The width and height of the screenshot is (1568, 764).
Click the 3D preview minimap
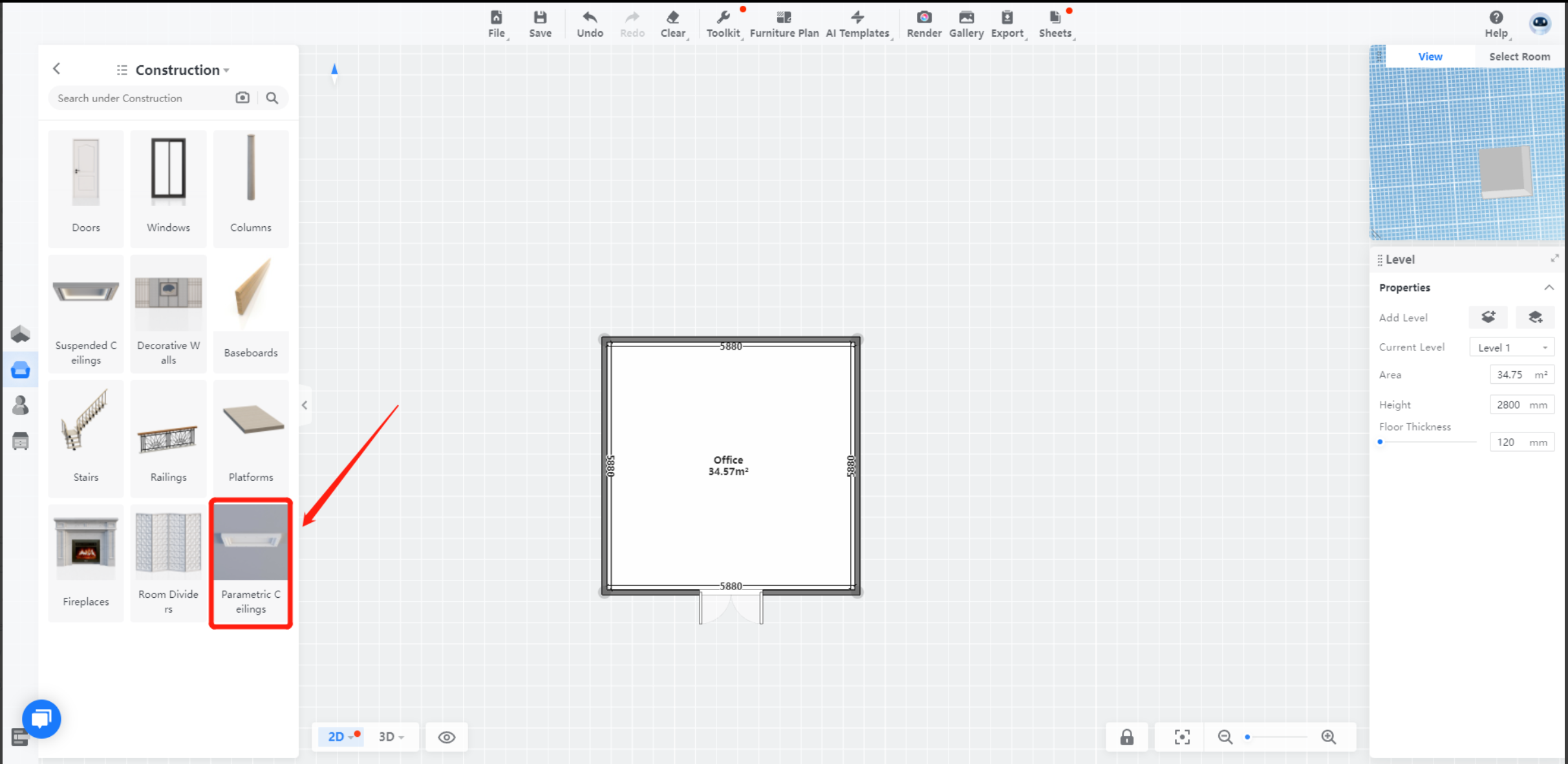[1466, 153]
